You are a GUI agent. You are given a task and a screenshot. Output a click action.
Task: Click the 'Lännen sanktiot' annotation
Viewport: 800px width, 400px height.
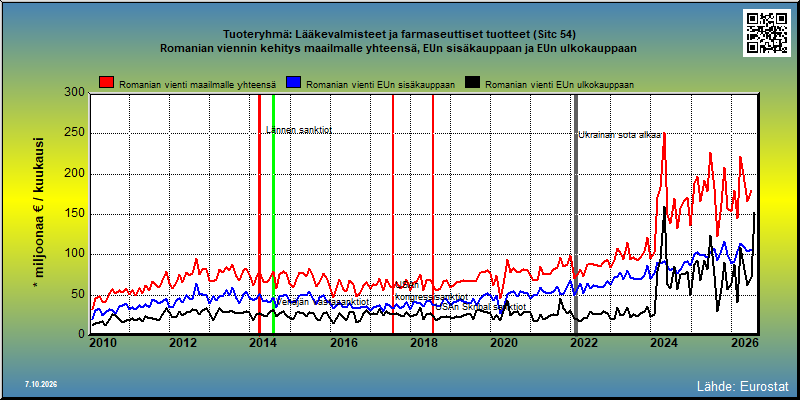pos(299,130)
